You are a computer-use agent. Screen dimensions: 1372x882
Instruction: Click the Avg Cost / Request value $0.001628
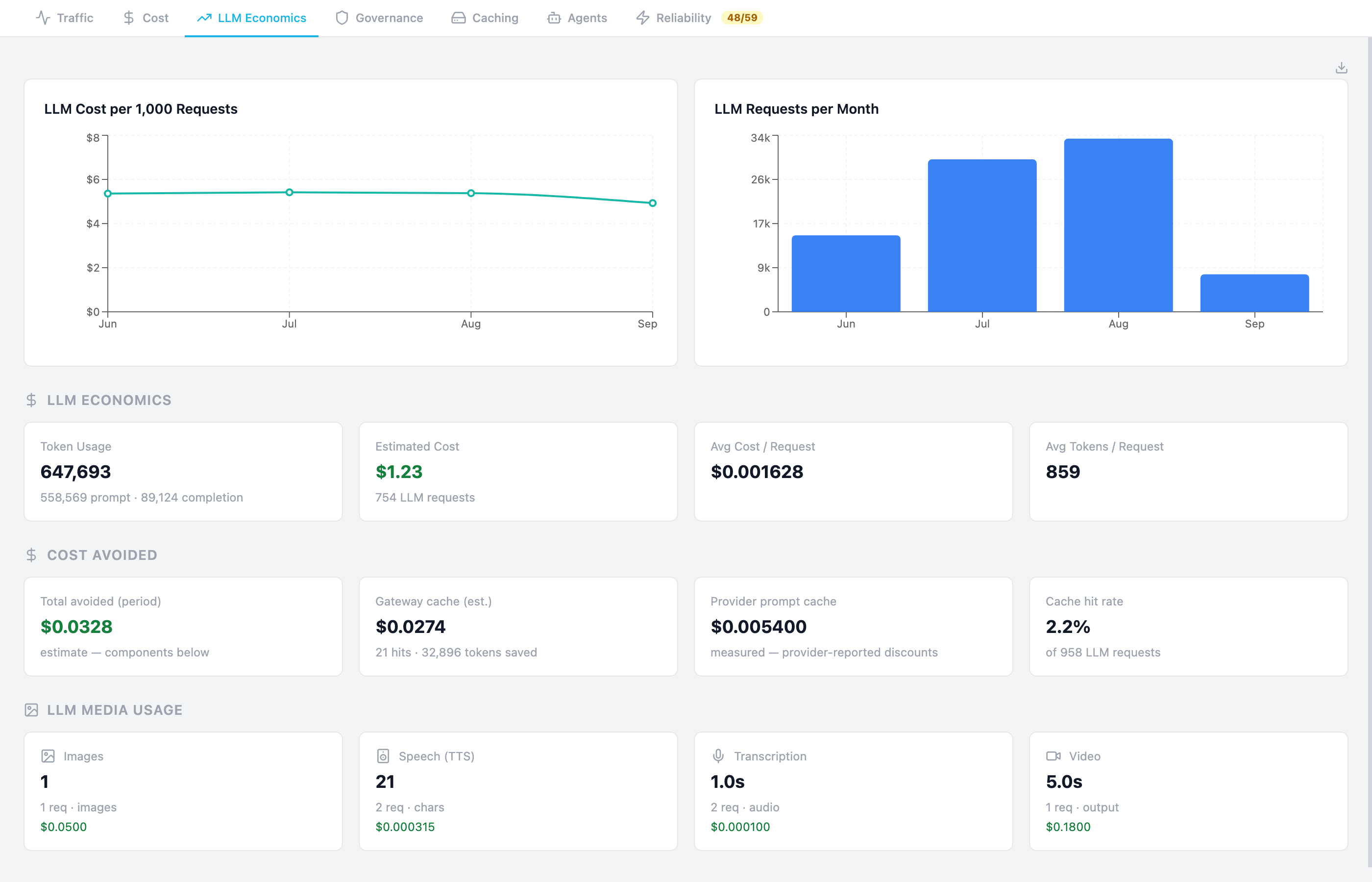coord(757,472)
